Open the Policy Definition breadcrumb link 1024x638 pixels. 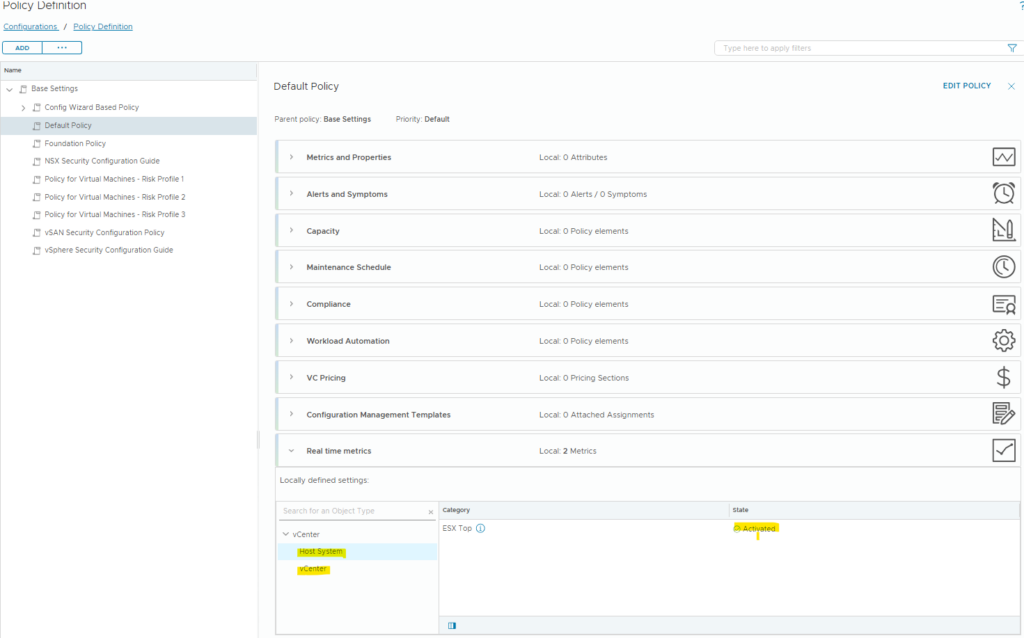pos(103,27)
